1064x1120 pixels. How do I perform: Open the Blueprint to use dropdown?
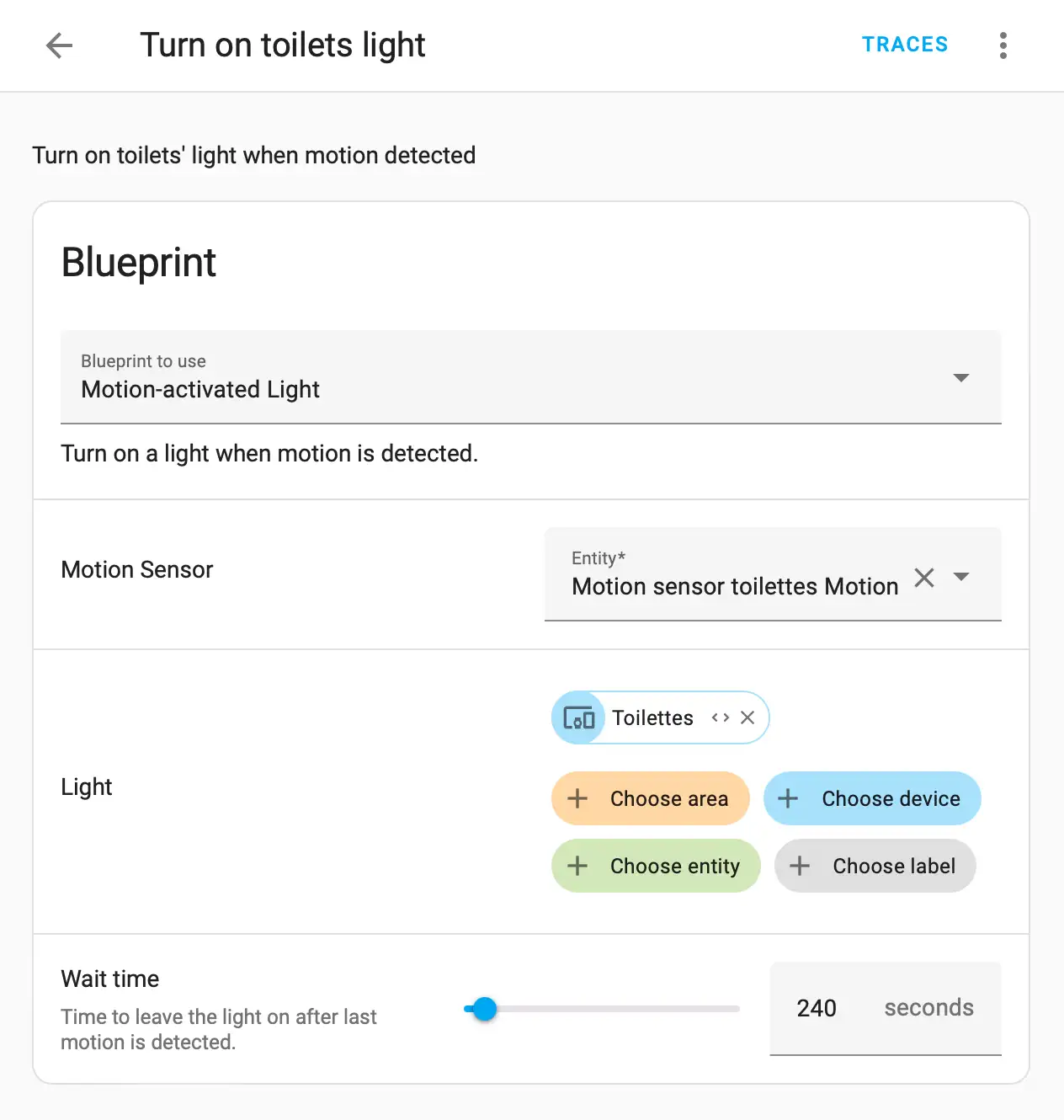pyautogui.click(x=530, y=377)
